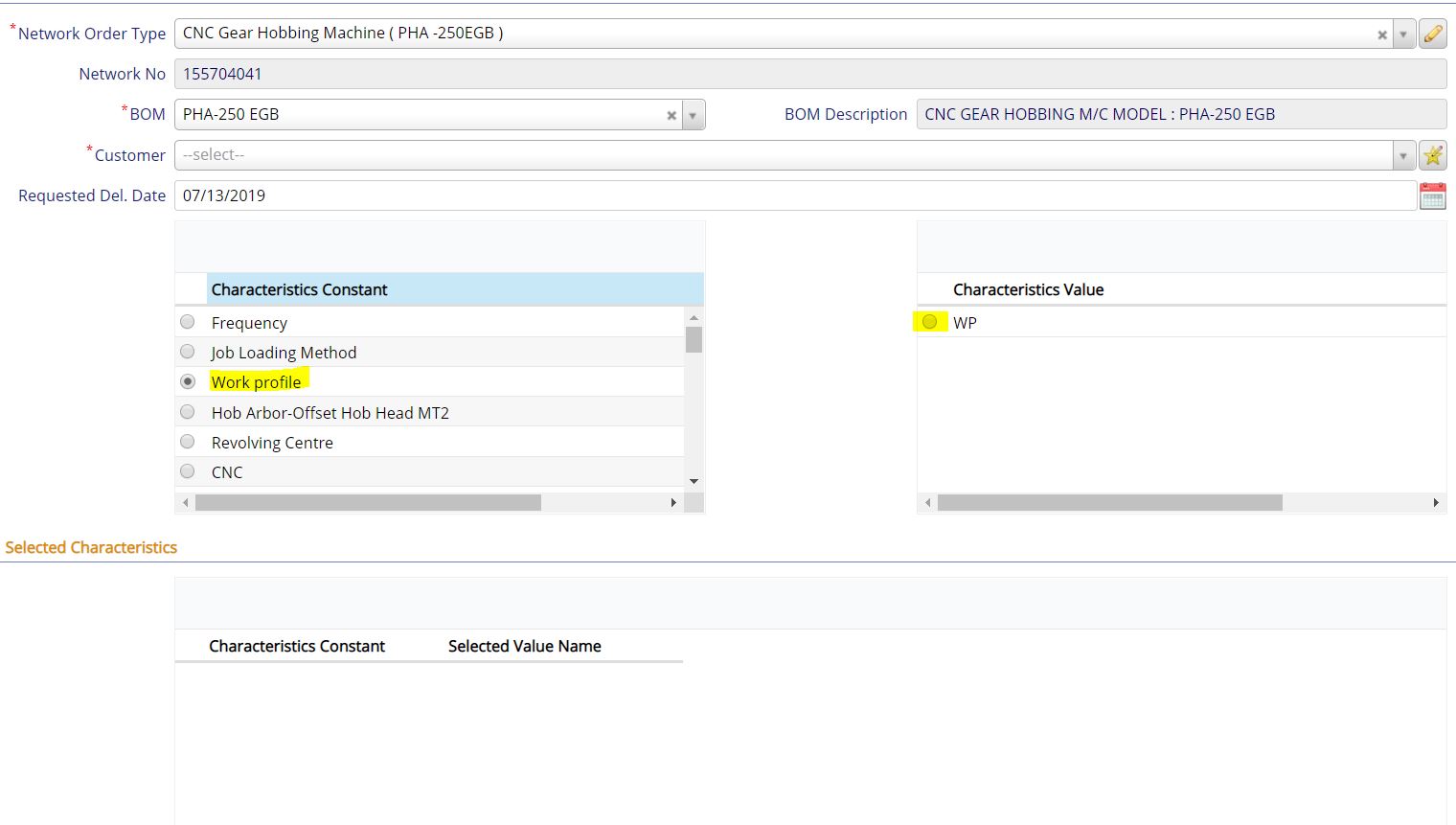Click the Selected Value Name column header
Screen dimensions: 1456x825
tap(525, 646)
